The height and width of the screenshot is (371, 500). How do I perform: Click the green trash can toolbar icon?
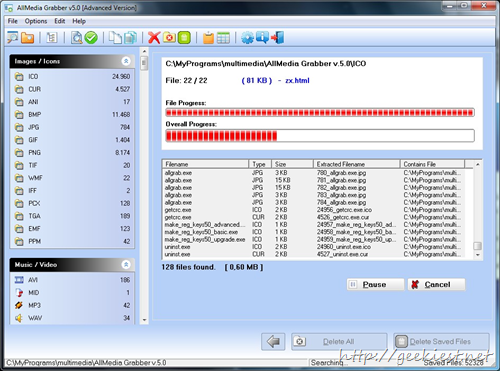click(x=184, y=38)
